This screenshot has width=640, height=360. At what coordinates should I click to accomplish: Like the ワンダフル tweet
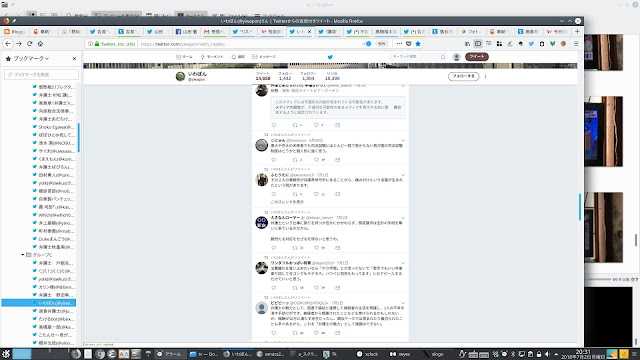pos(316,288)
